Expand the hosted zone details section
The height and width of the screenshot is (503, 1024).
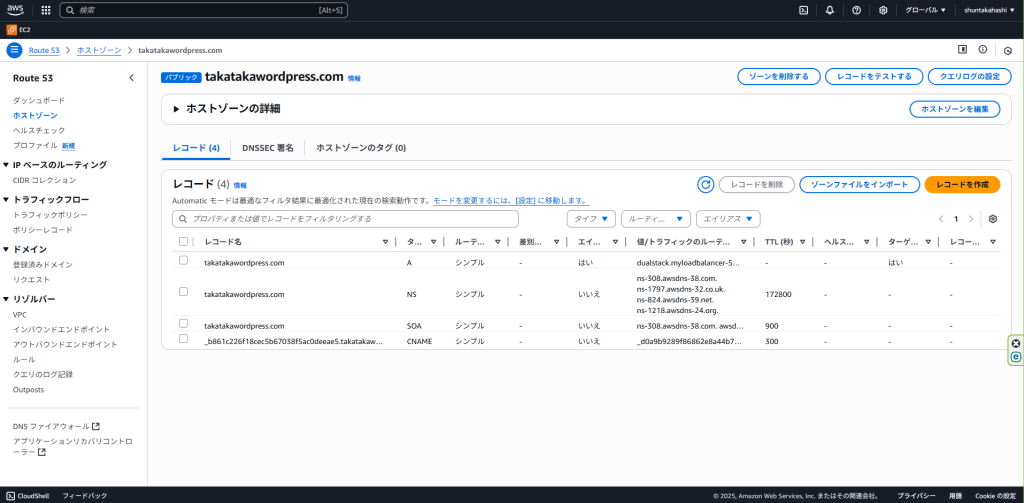click(176, 109)
